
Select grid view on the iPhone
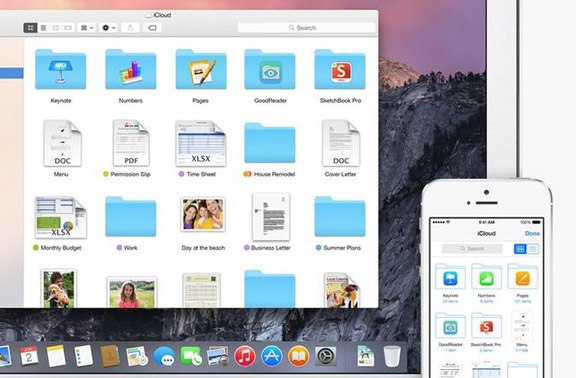pyautogui.click(x=520, y=249)
